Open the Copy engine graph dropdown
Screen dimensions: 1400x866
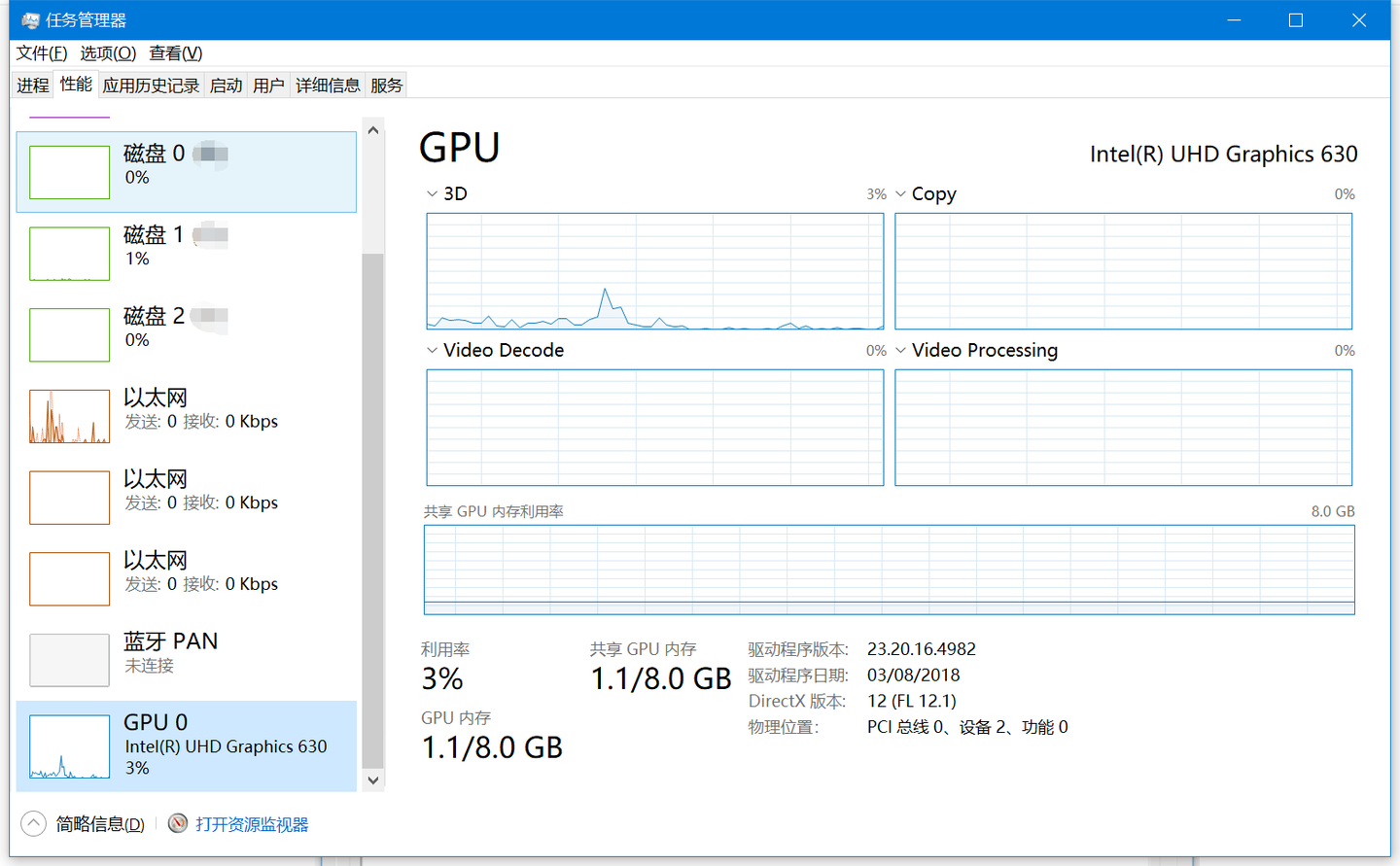pyautogui.click(x=901, y=194)
